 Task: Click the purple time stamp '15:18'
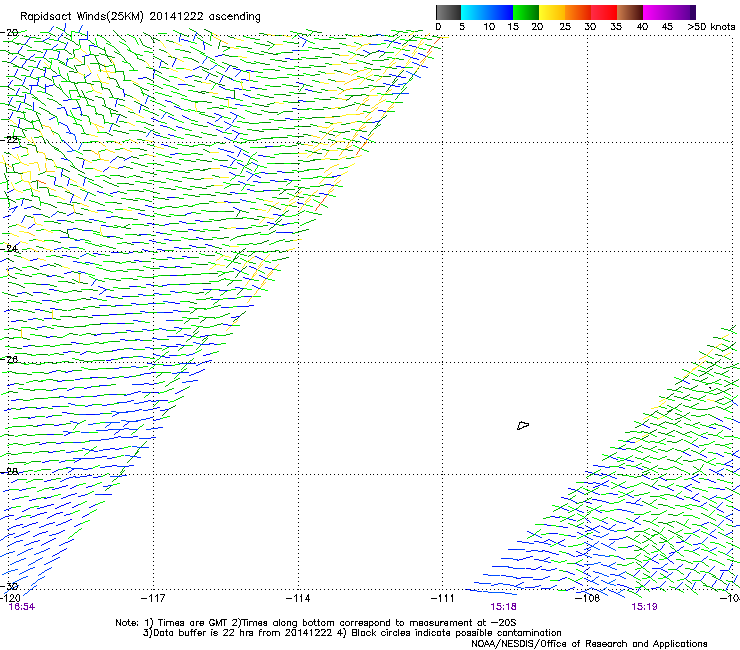[503, 607]
